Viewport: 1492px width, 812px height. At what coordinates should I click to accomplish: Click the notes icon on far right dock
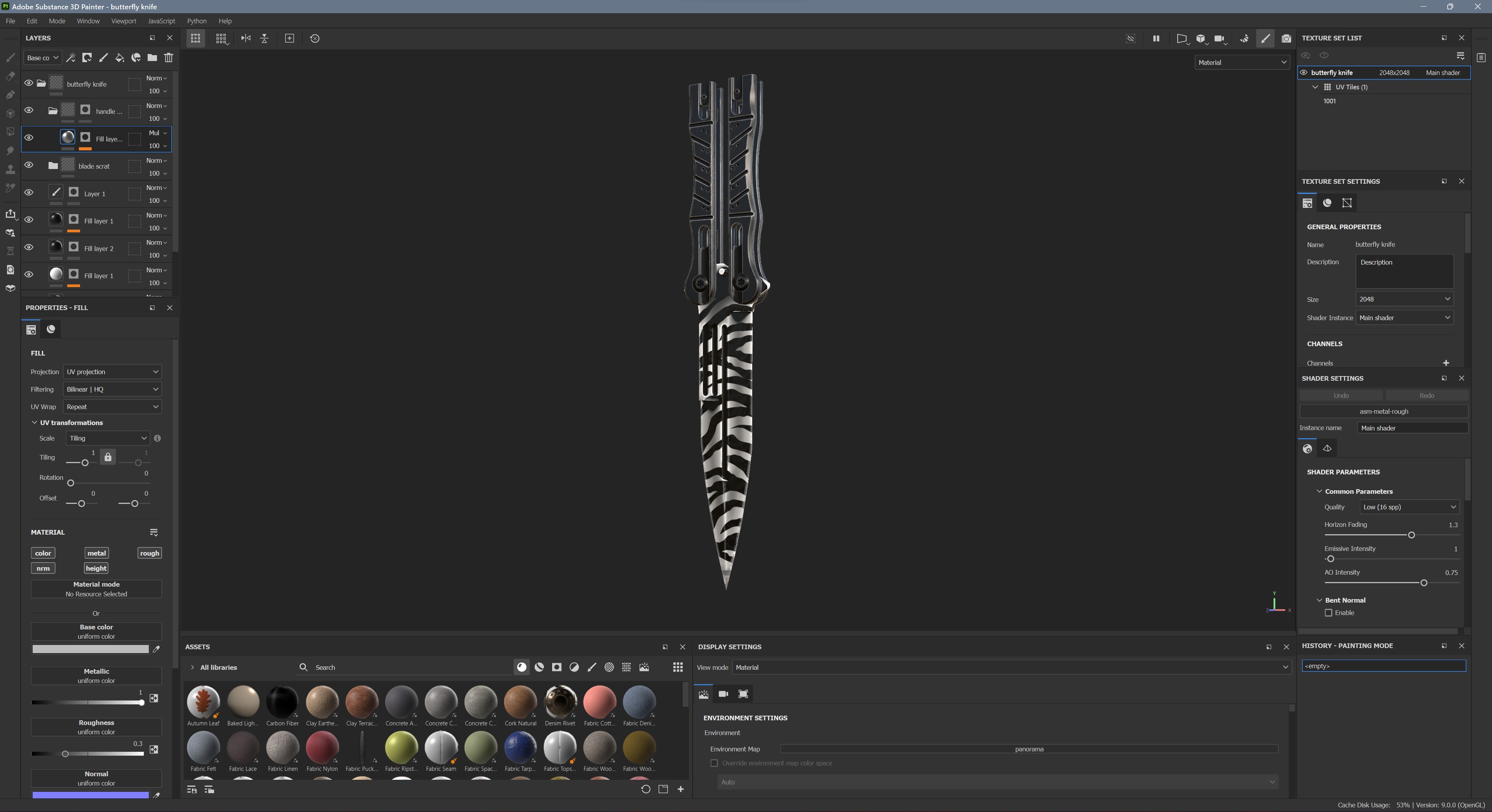[1481, 58]
